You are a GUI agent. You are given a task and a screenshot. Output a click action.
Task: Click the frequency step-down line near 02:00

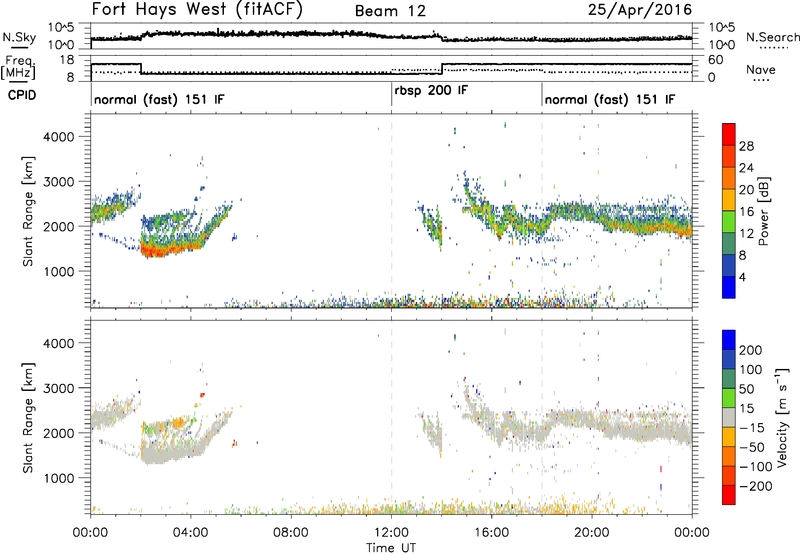pos(141,69)
